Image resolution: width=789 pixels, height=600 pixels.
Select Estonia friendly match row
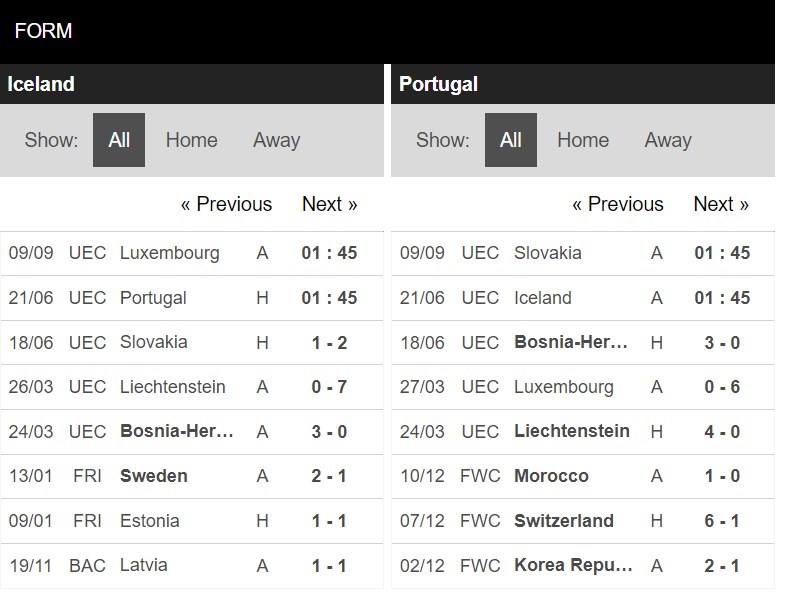coord(149,521)
